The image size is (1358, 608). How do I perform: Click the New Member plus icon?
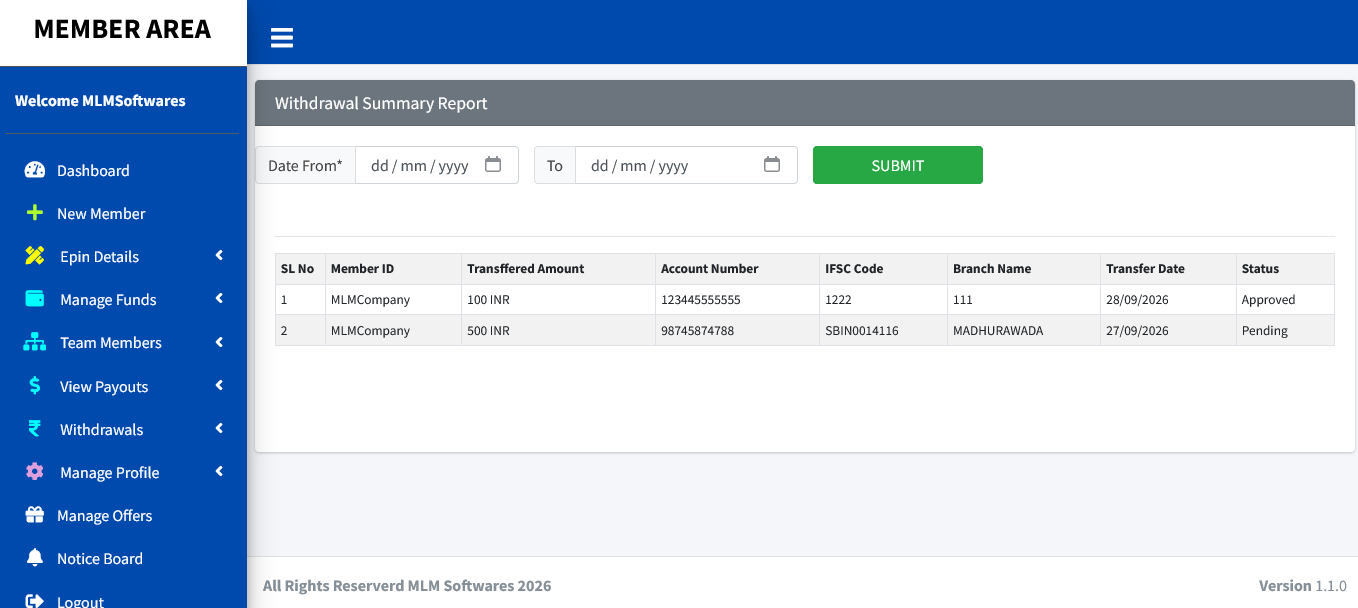coord(35,213)
